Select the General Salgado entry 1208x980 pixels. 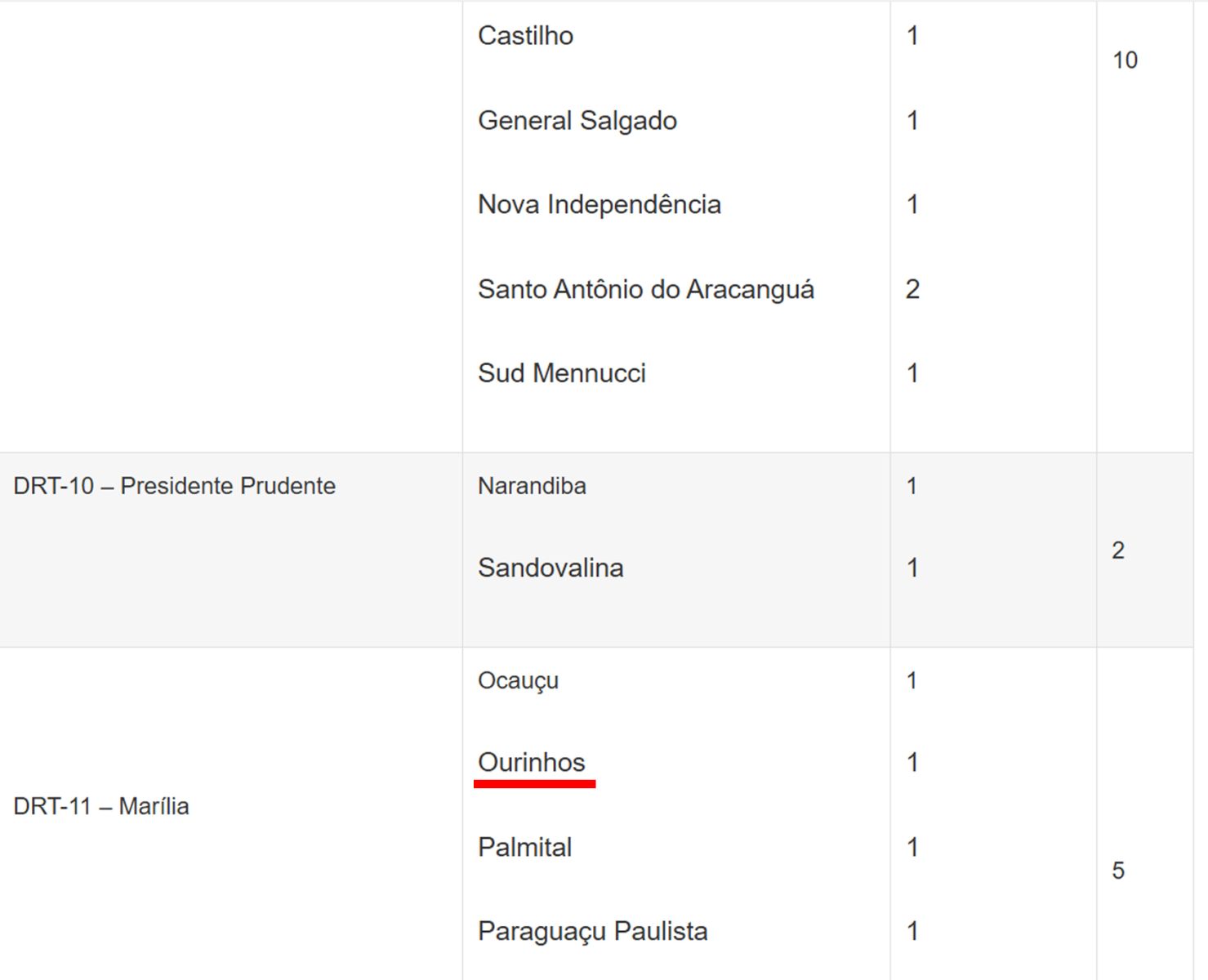coord(577,121)
